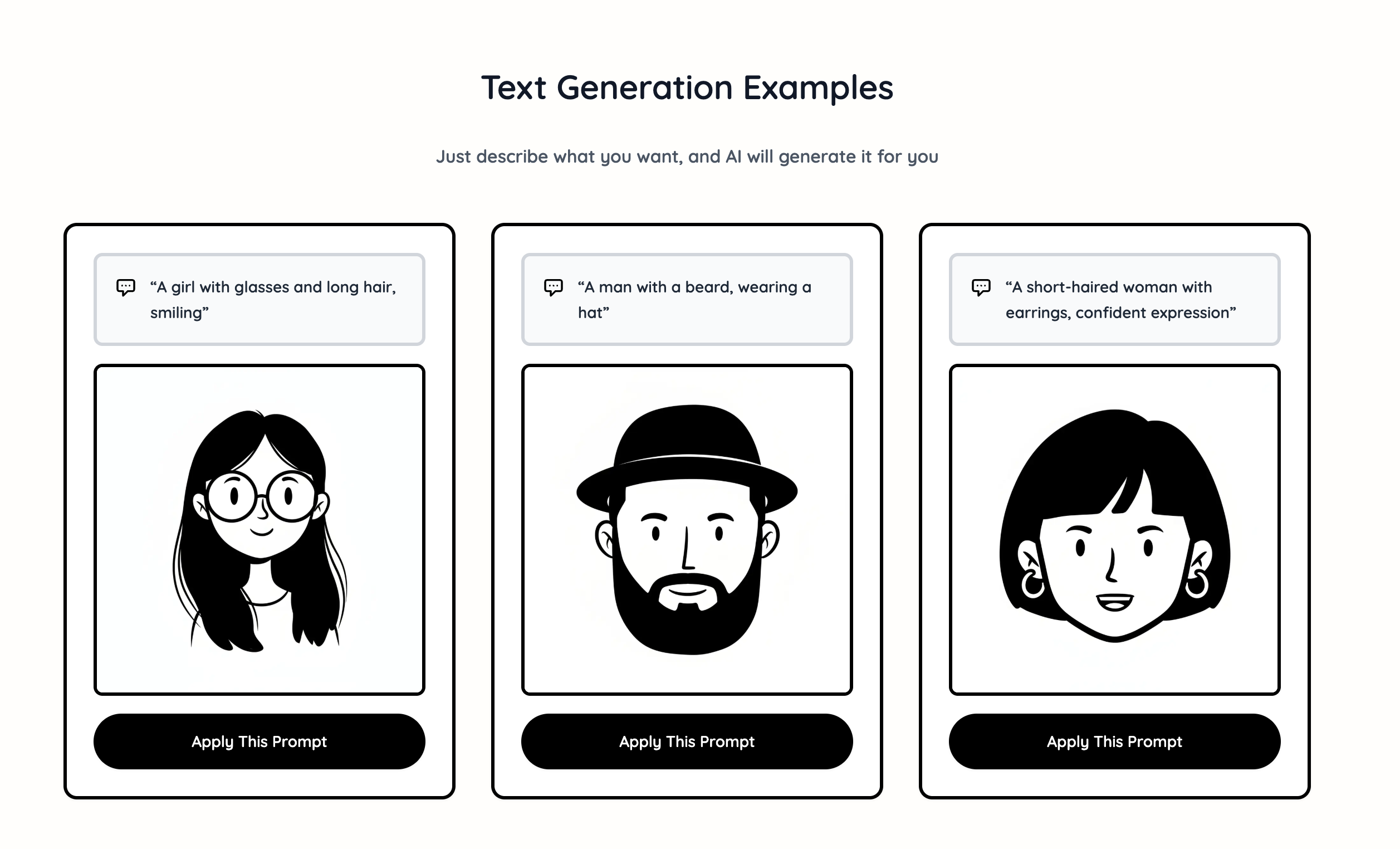Screen dimensions: 1400x849
Task: Apply the prompt for the girl with glasses
Action: coord(260,741)
